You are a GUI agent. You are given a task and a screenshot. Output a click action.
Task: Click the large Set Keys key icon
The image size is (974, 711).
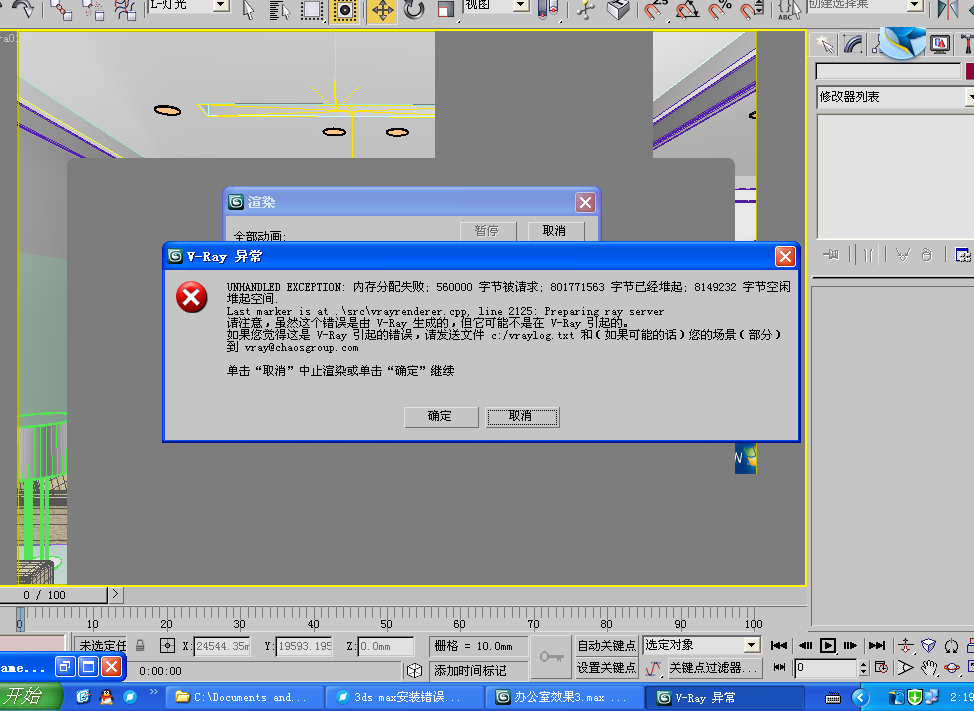point(551,657)
